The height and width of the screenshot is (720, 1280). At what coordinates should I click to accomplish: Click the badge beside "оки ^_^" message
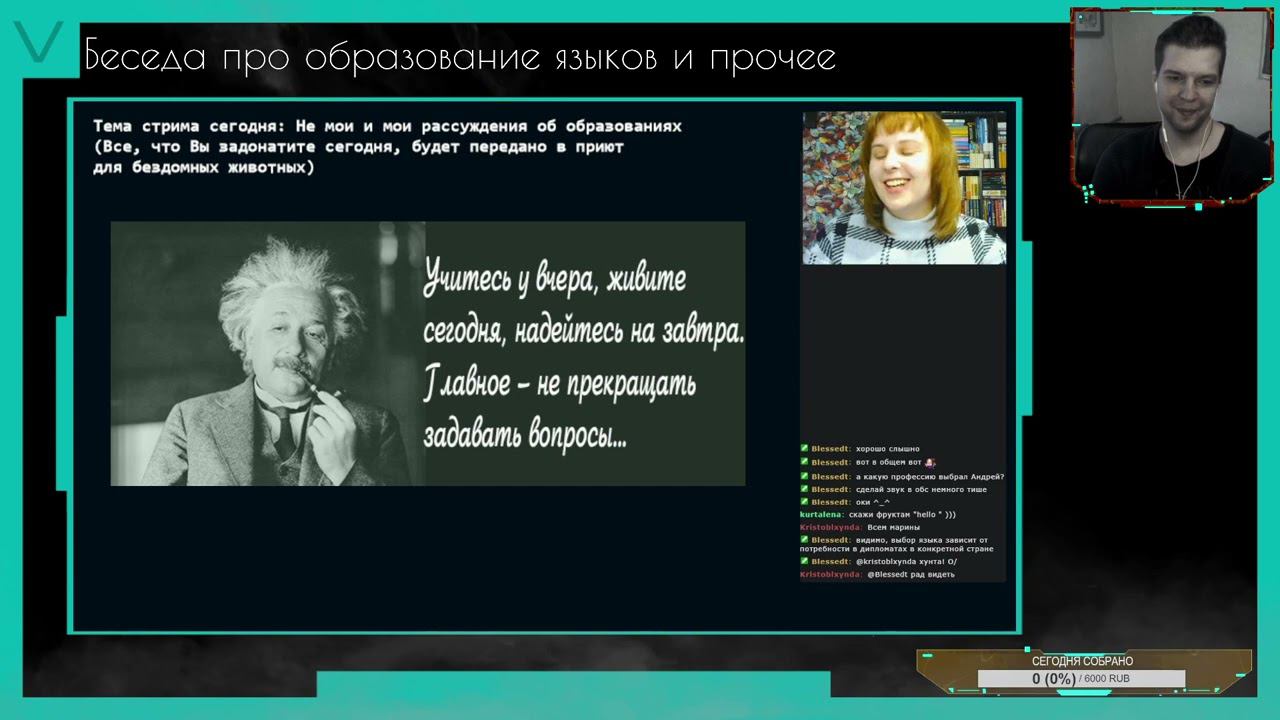tap(804, 502)
